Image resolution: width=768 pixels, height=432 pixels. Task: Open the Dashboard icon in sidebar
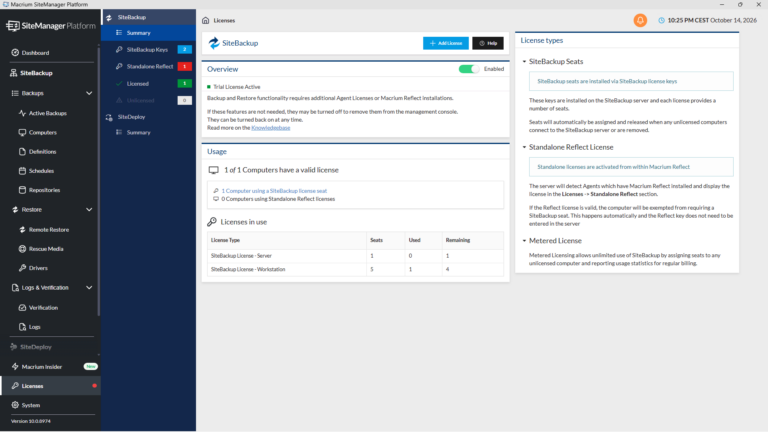point(15,52)
